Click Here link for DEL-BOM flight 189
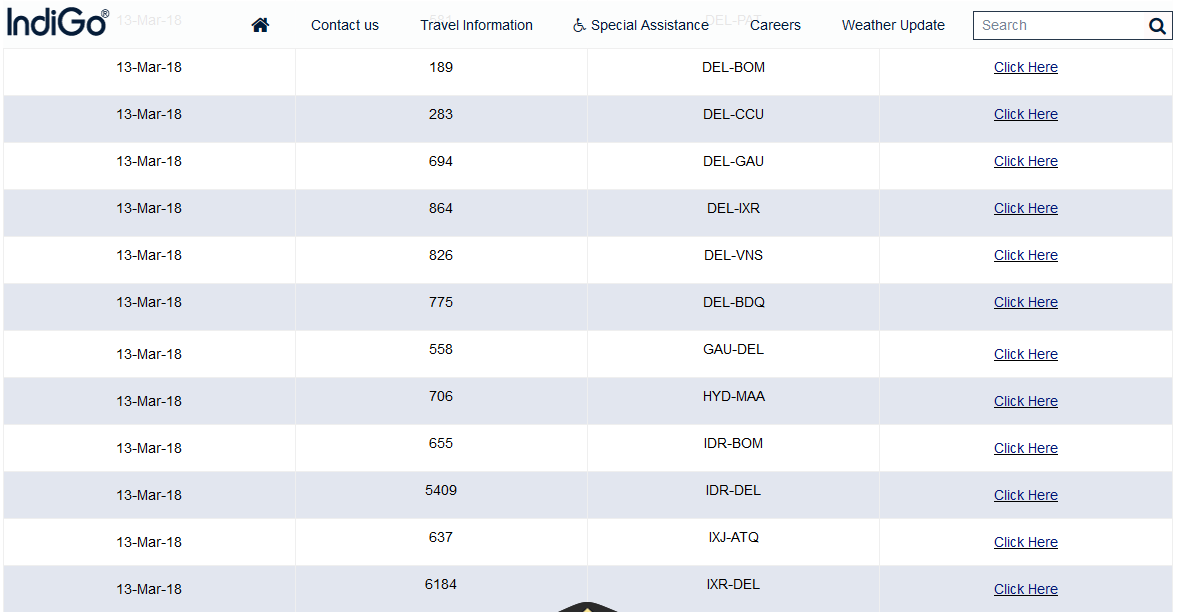Viewport: 1184px width, 612px height. click(x=1025, y=67)
